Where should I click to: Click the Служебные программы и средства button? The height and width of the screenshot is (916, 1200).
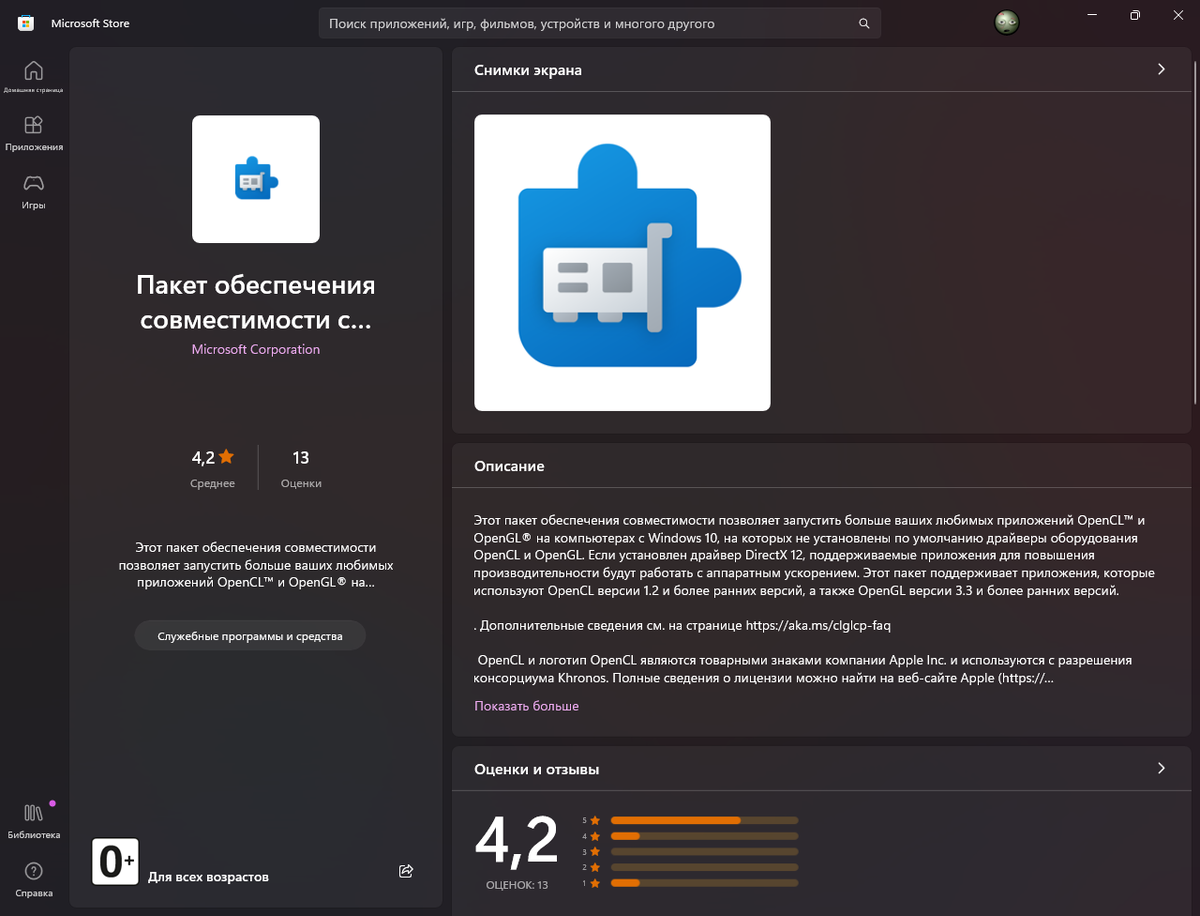(250, 635)
